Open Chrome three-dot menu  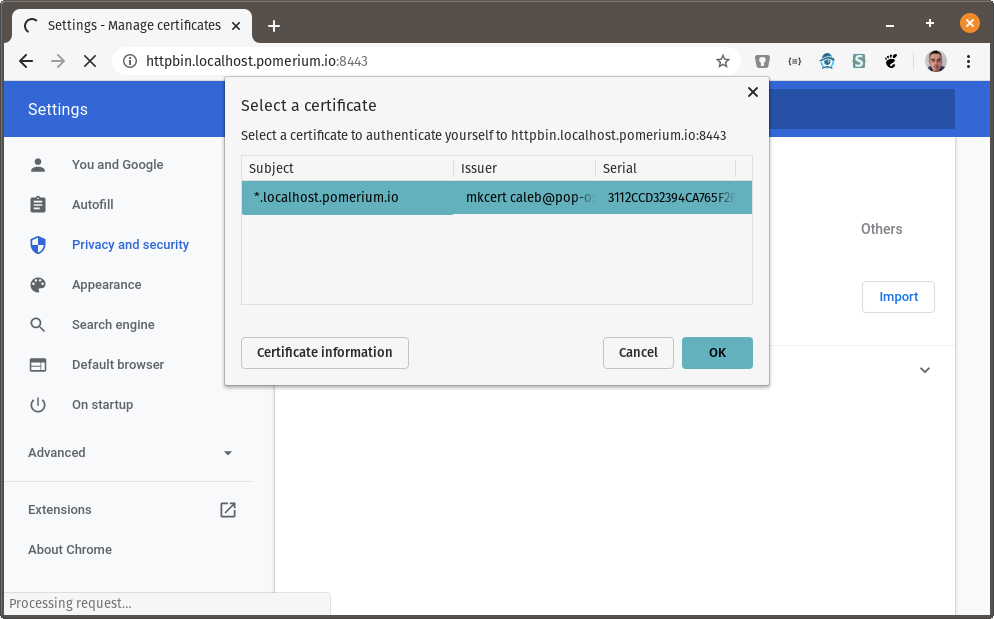(968, 61)
